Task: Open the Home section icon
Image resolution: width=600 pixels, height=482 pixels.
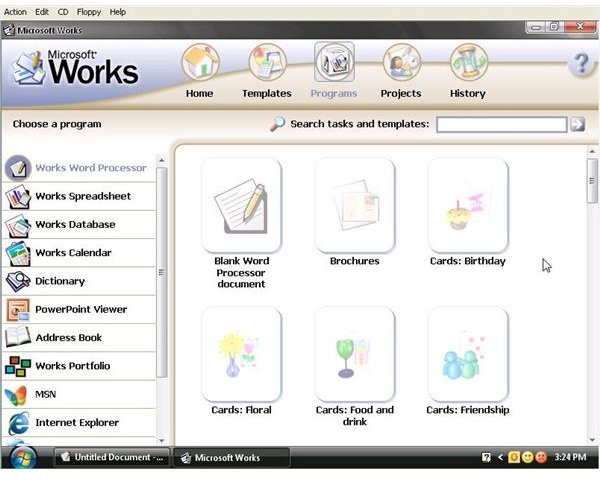Action: pyautogui.click(x=200, y=62)
